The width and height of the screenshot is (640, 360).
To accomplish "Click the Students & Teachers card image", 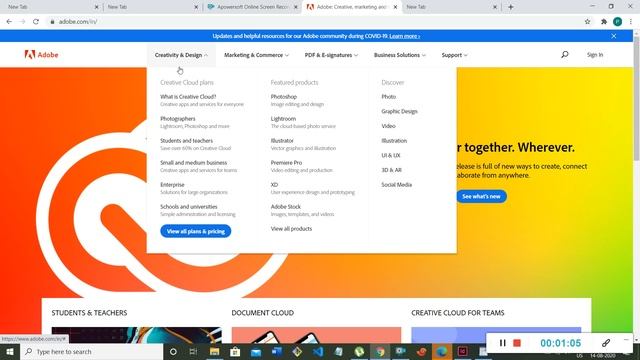I will (137, 335).
